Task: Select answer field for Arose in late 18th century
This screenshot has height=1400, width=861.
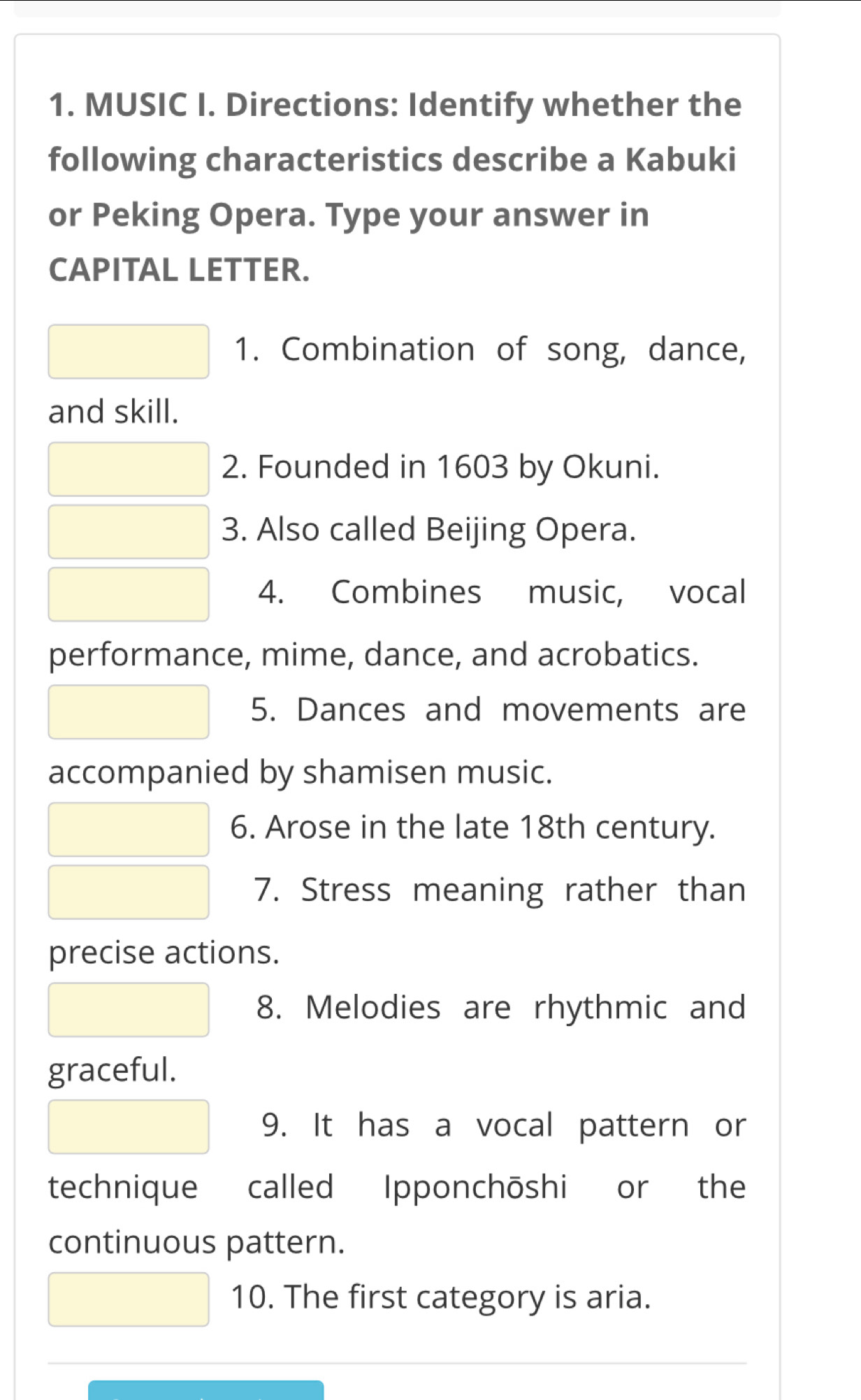Action: coord(129,830)
